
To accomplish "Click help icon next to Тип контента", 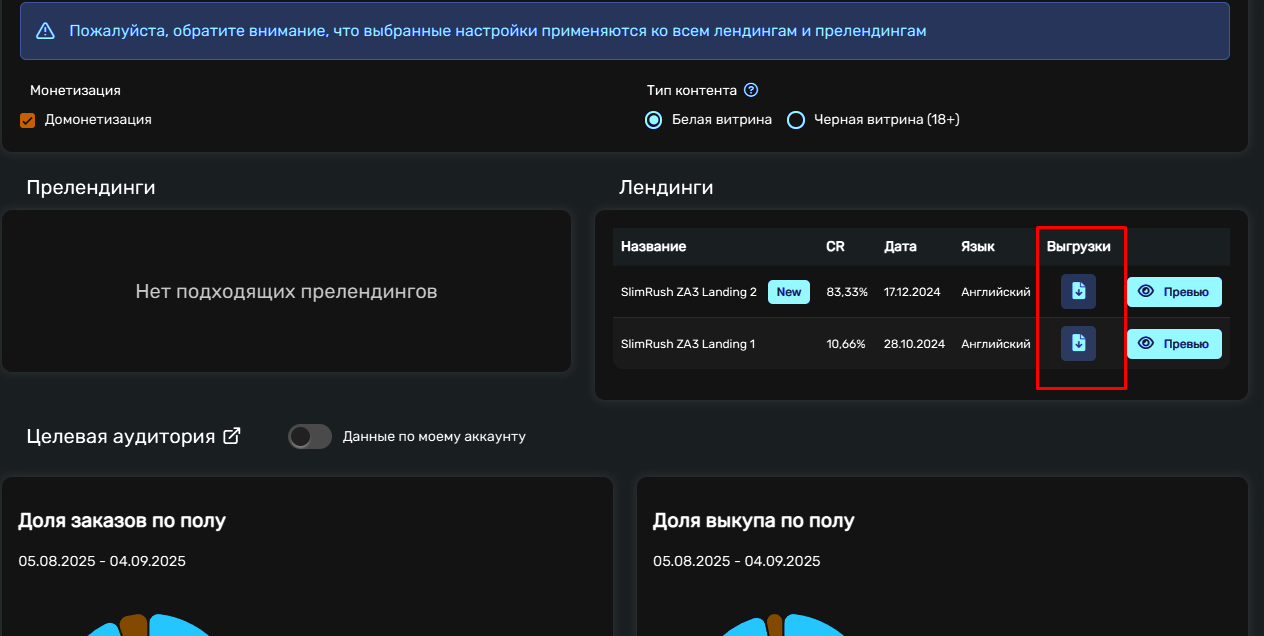I will click(751, 90).
